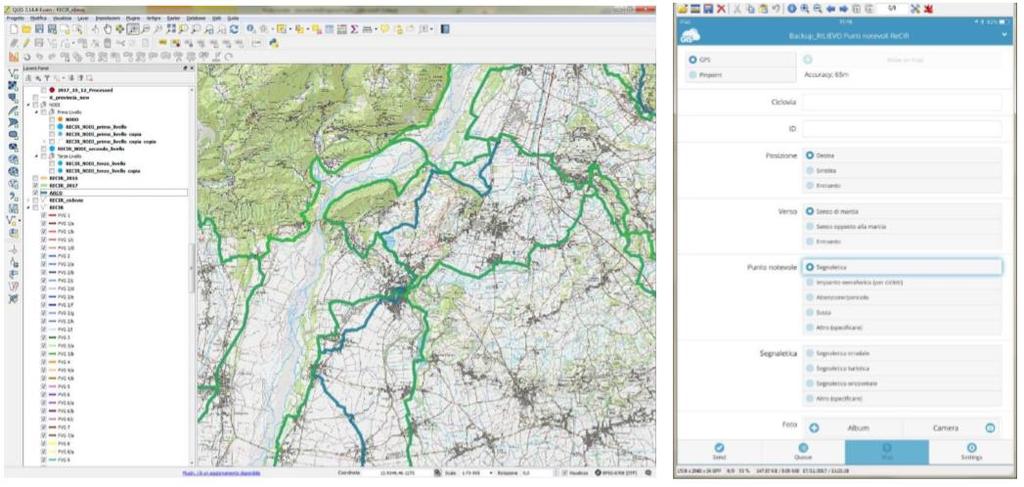Select the GPS radio option
1024x487 pixels.
tap(692, 59)
